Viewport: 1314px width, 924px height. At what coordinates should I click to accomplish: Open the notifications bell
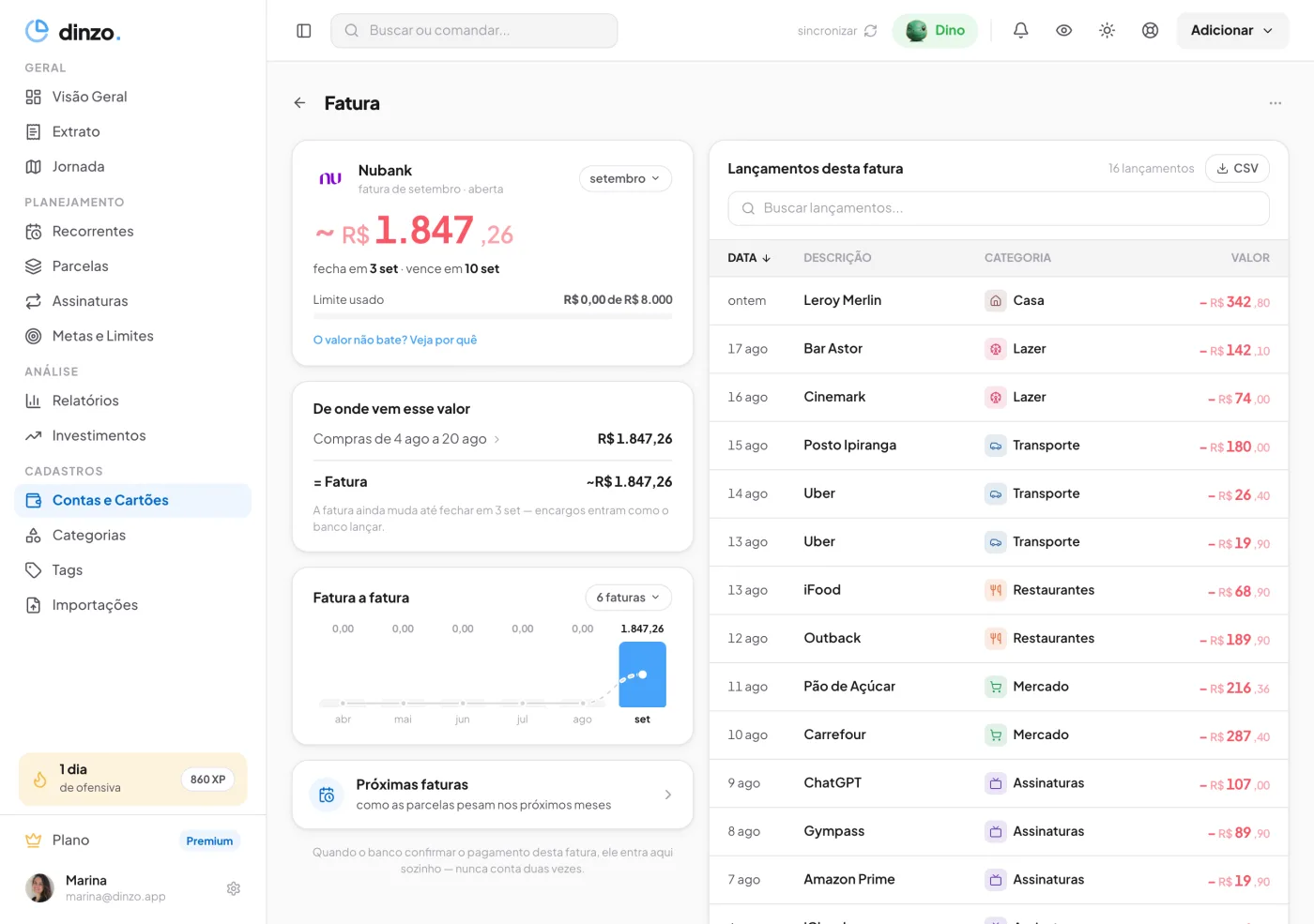tap(1021, 31)
